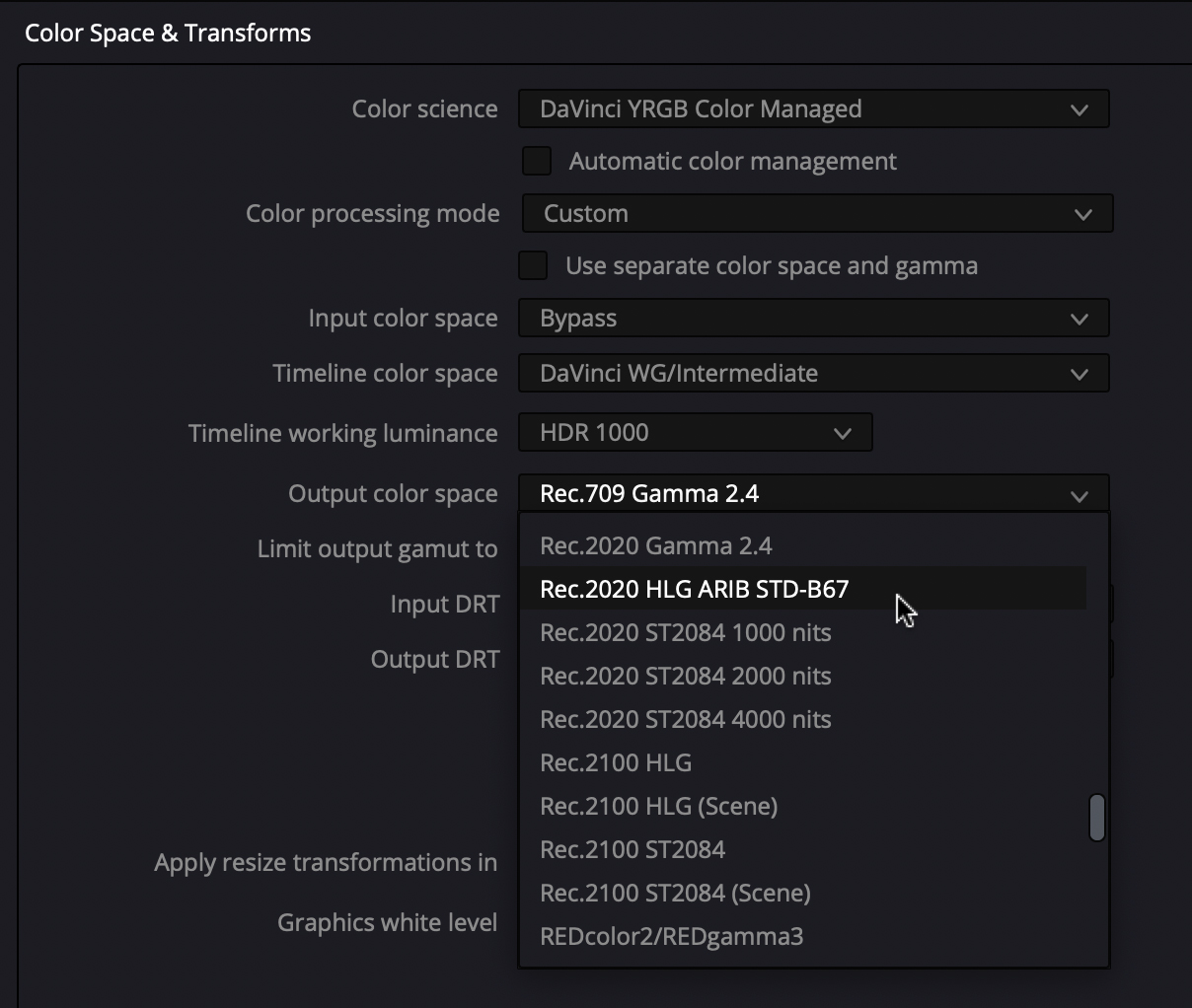Toggle Use separate color space and gamma

click(x=533, y=265)
